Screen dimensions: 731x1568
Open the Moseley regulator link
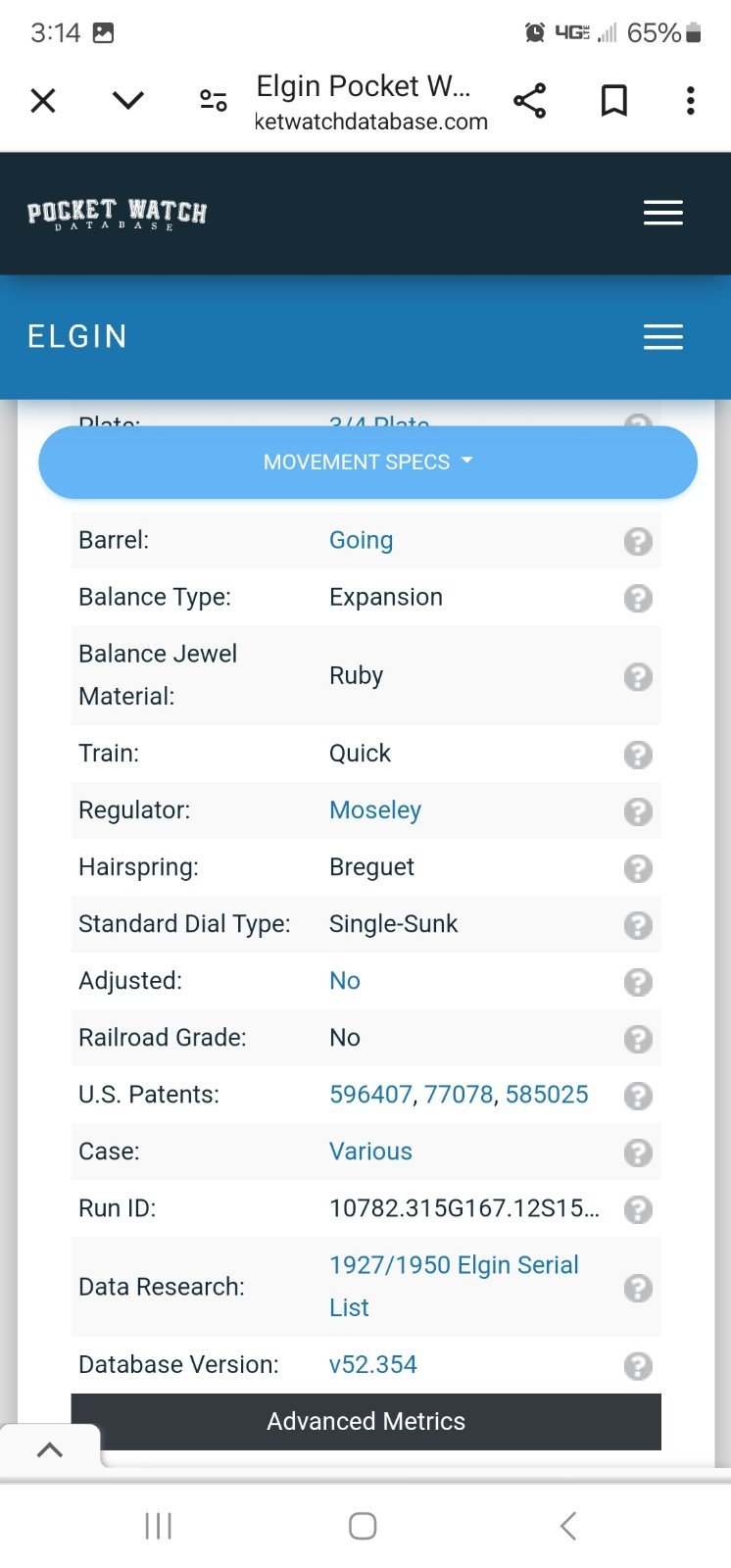pos(375,810)
